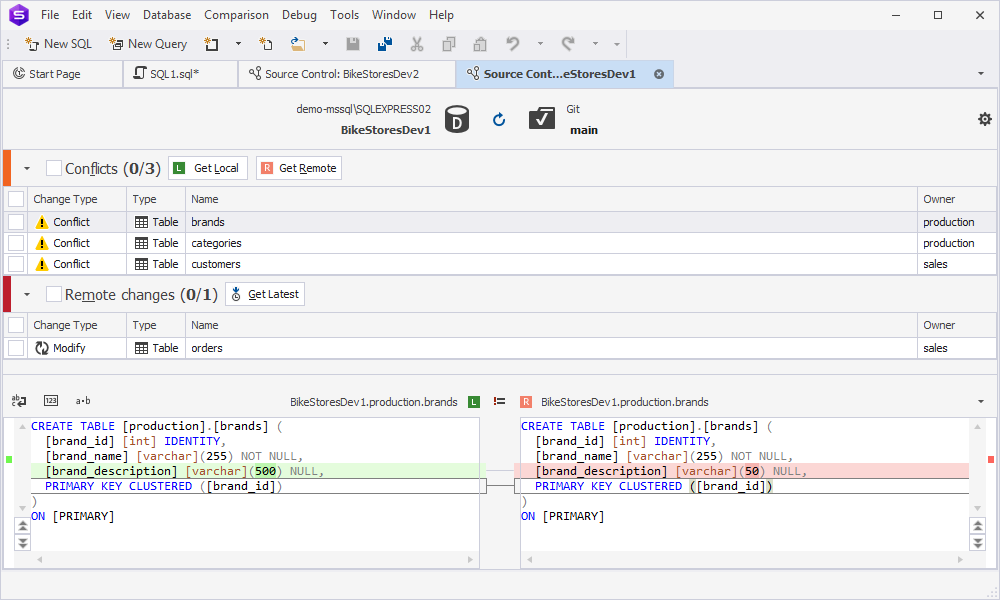Jump to next difference in right diff pane

click(x=978, y=543)
